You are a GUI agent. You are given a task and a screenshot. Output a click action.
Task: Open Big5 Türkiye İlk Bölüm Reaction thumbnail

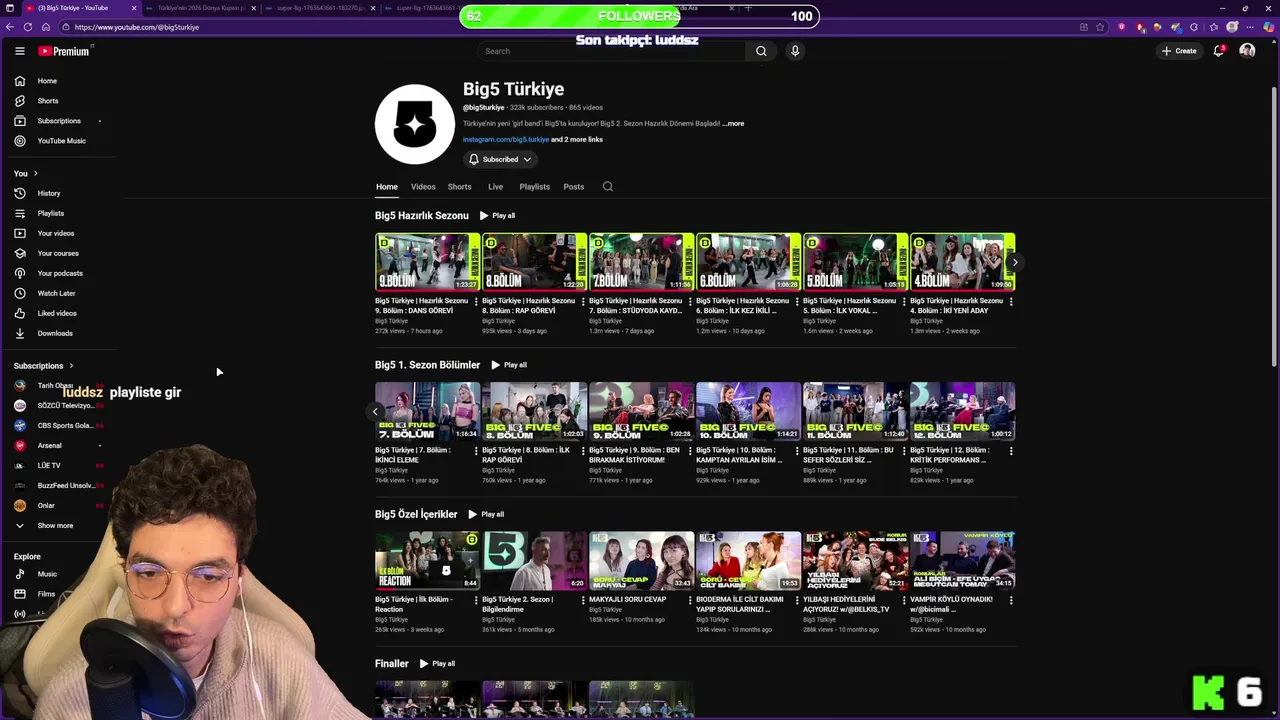pos(427,560)
